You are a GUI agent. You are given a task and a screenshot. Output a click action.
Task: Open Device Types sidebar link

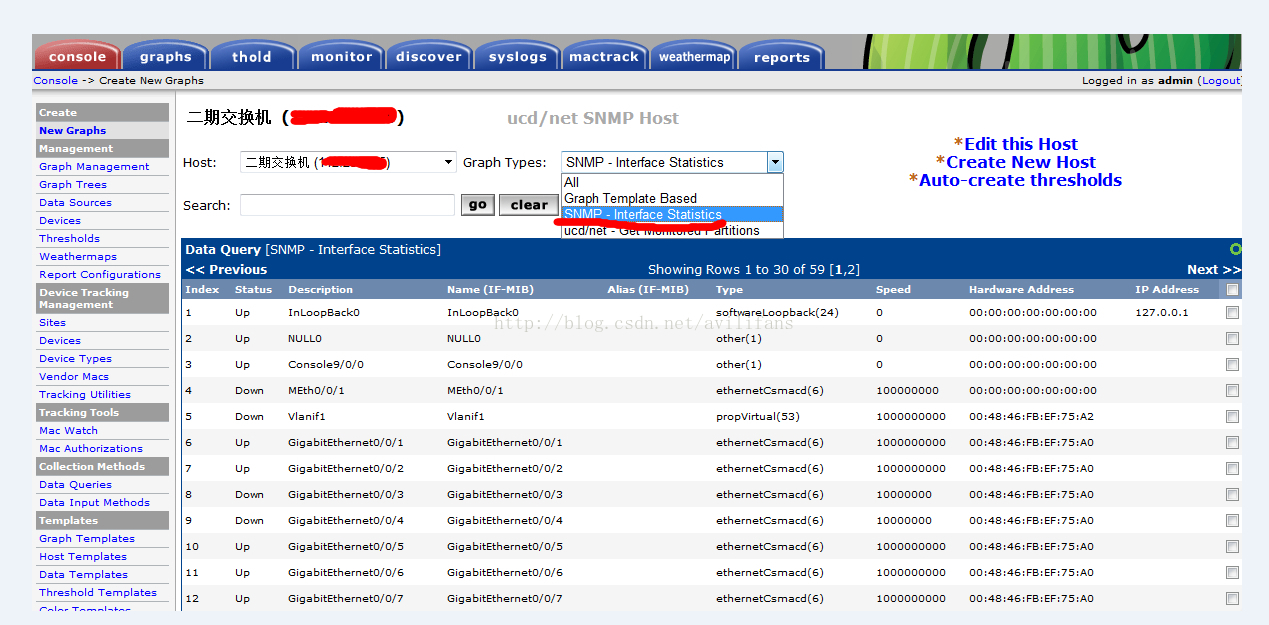click(x=75, y=358)
